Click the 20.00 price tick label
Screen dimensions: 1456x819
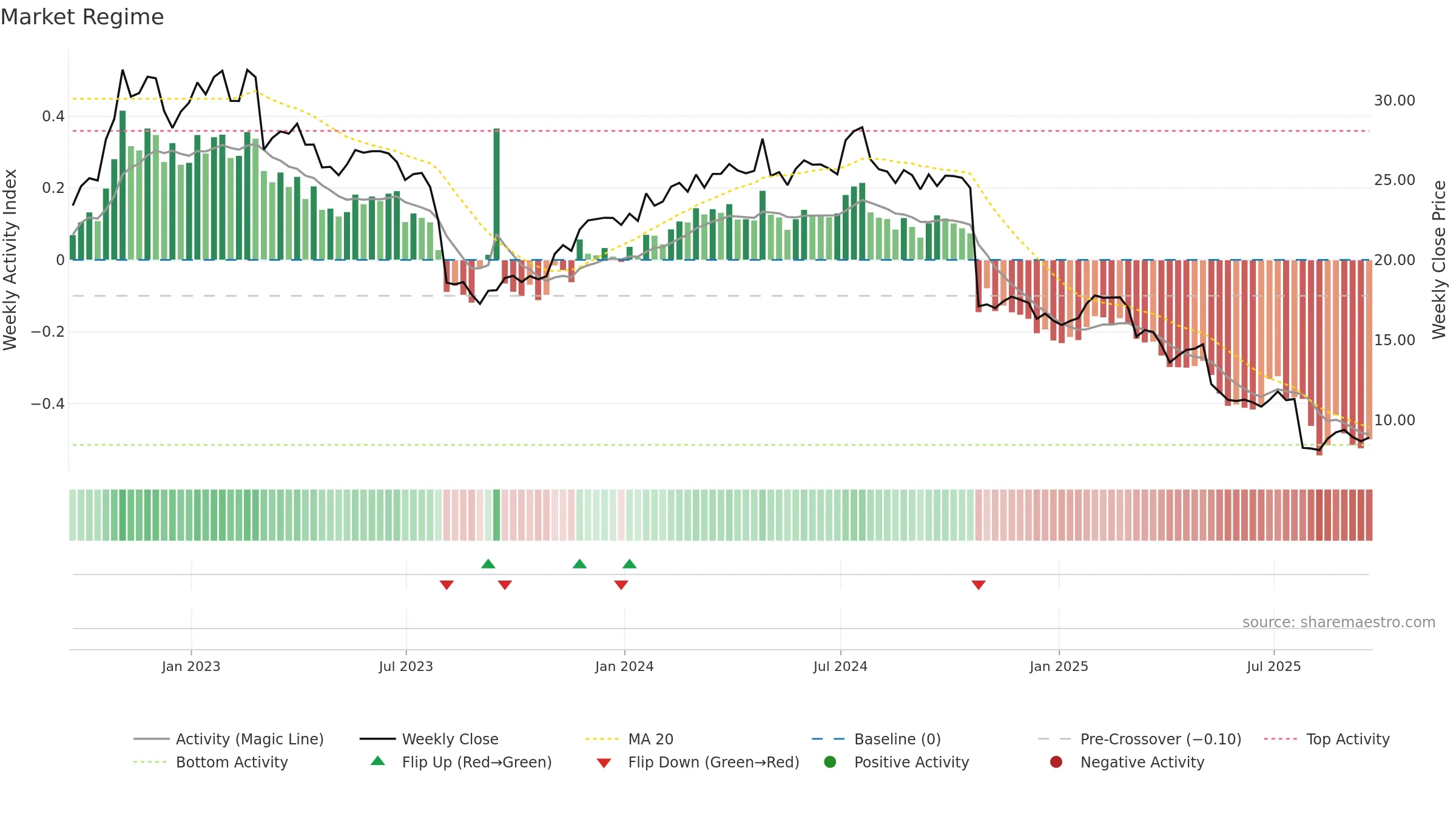point(1394,260)
